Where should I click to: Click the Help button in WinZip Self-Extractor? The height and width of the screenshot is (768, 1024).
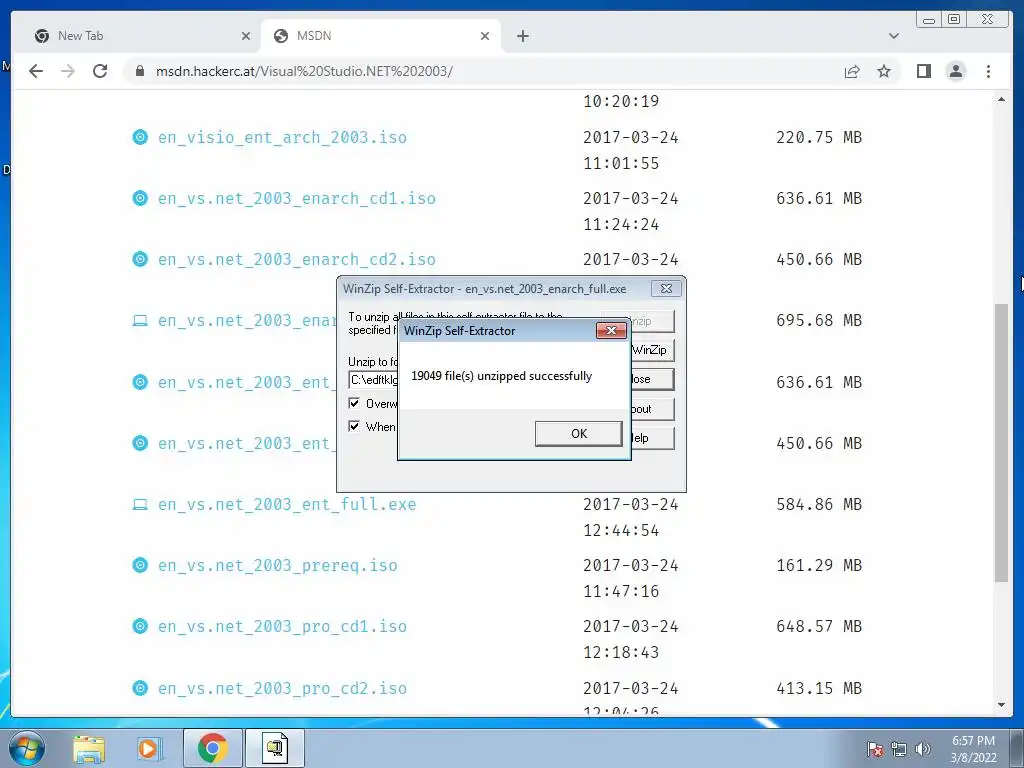click(x=652, y=438)
